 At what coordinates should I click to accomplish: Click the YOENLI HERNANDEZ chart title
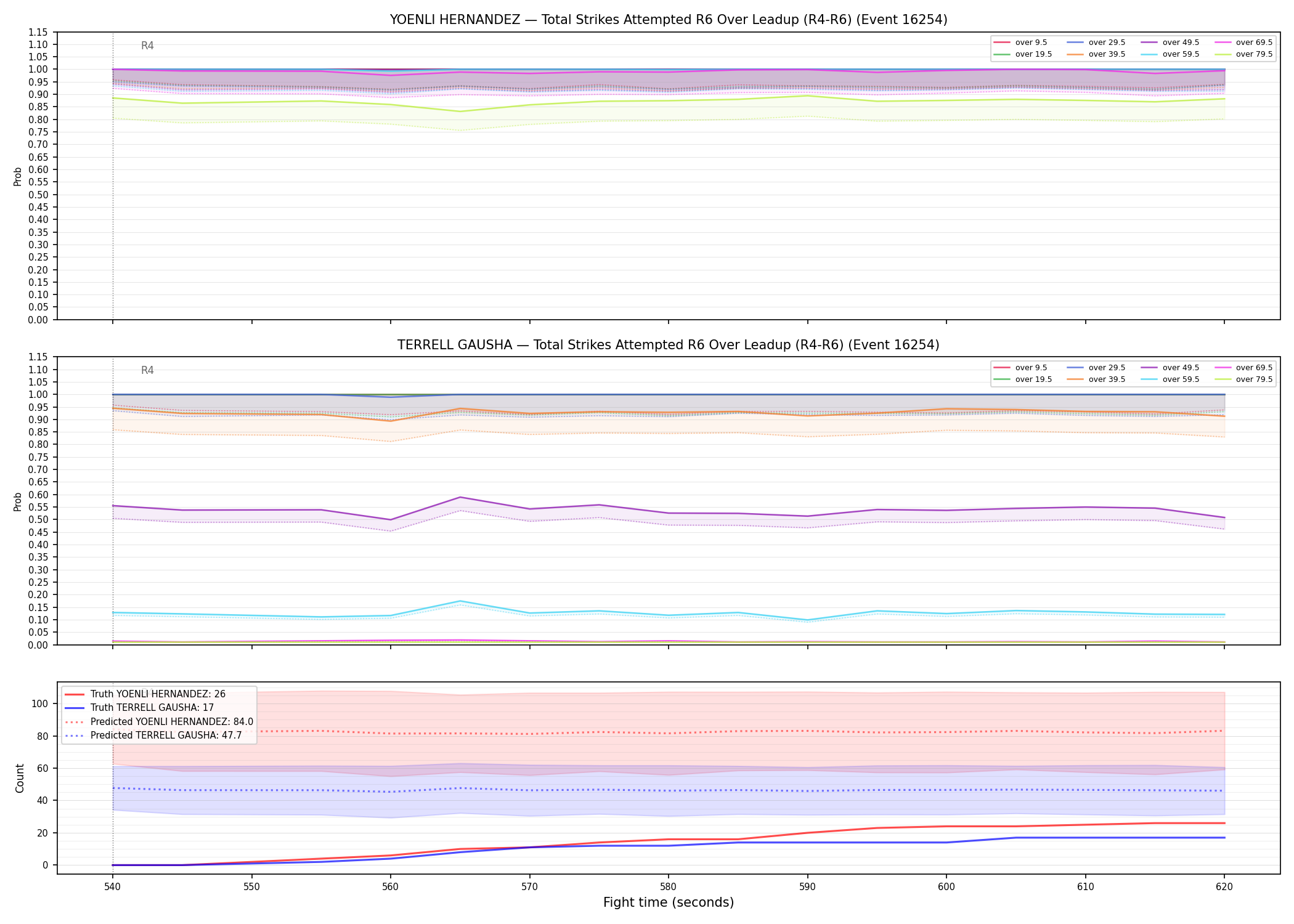pyautogui.click(x=669, y=20)
